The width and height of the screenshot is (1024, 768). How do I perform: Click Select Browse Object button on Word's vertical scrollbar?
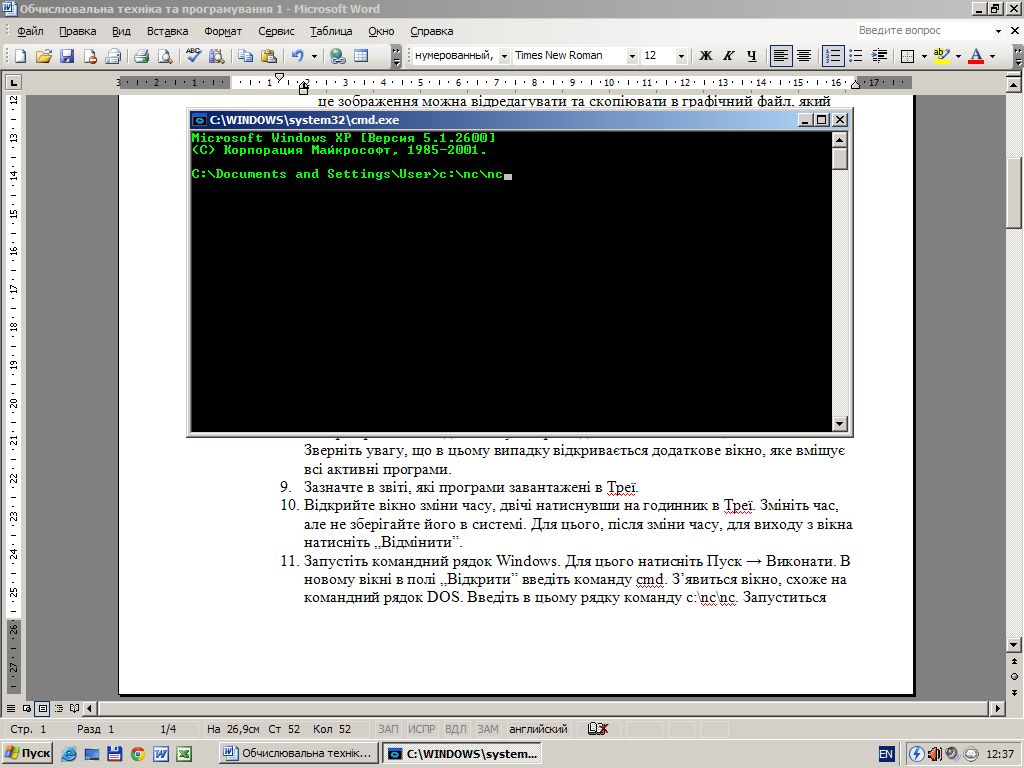tap(1014, 677)
